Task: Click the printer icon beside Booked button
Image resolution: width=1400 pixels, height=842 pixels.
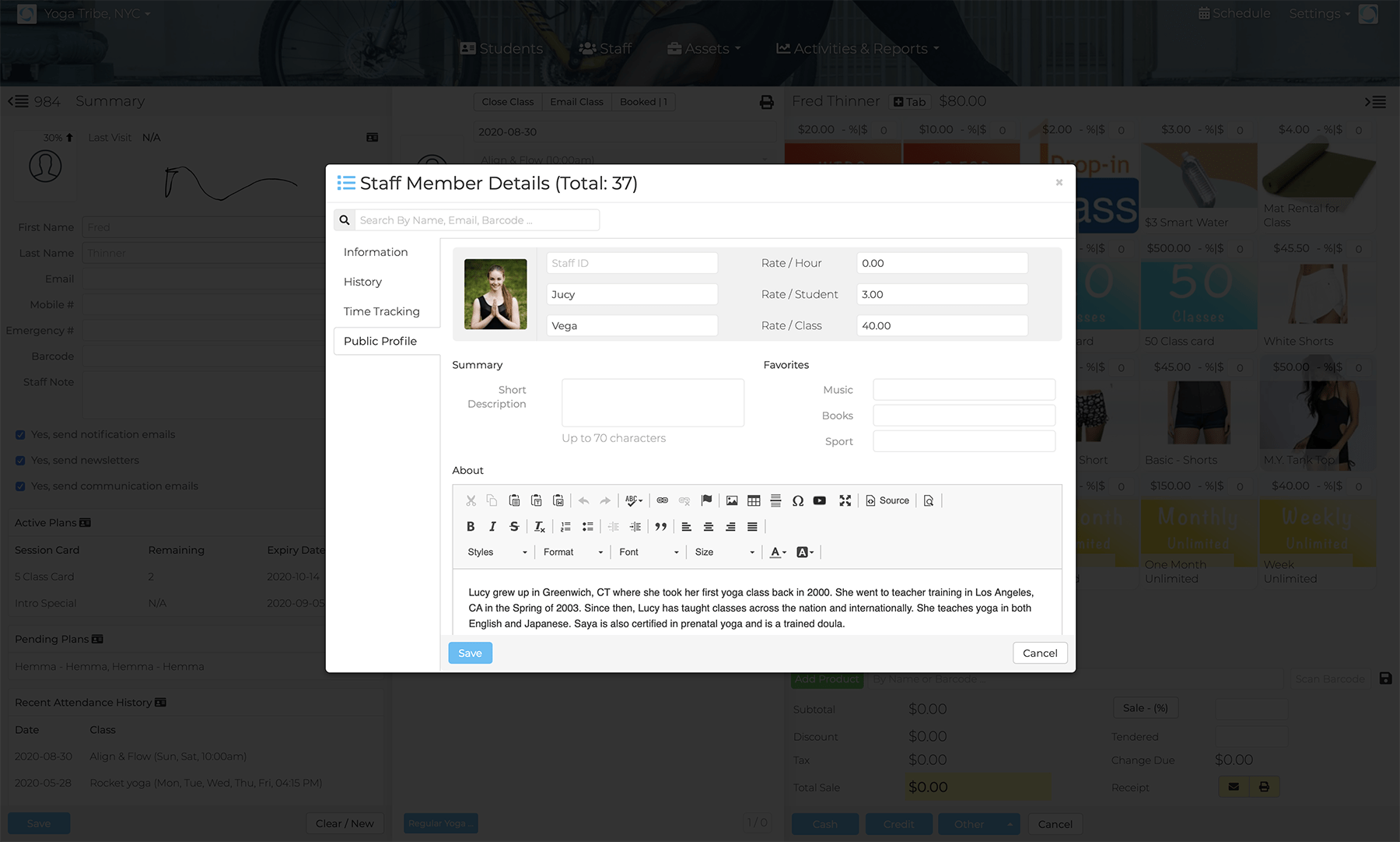Action: [x=767, y=102]
